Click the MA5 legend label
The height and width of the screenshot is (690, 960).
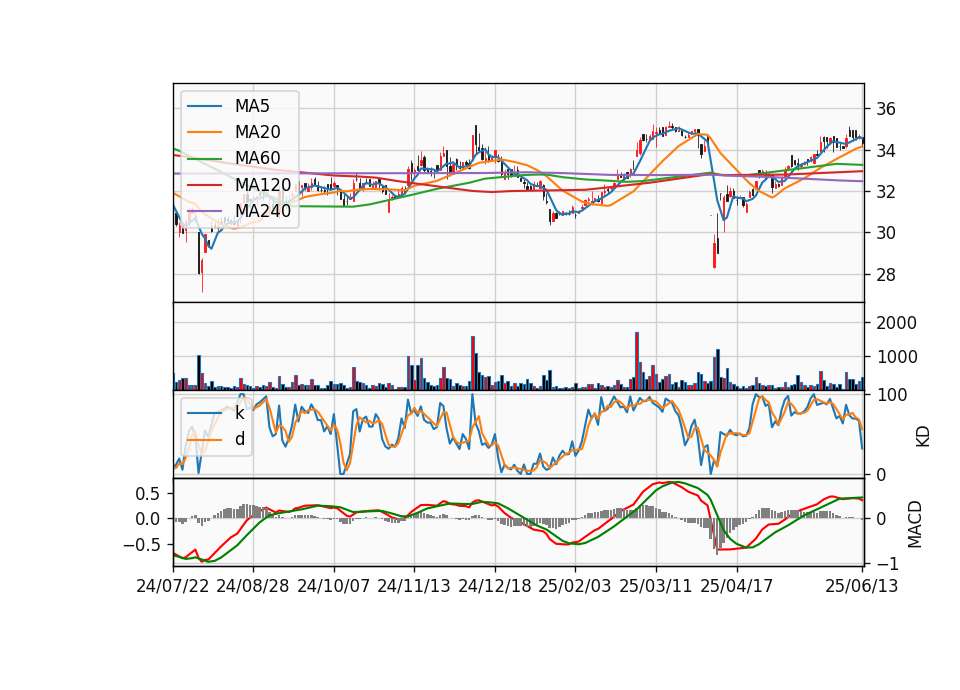[252, 106]
